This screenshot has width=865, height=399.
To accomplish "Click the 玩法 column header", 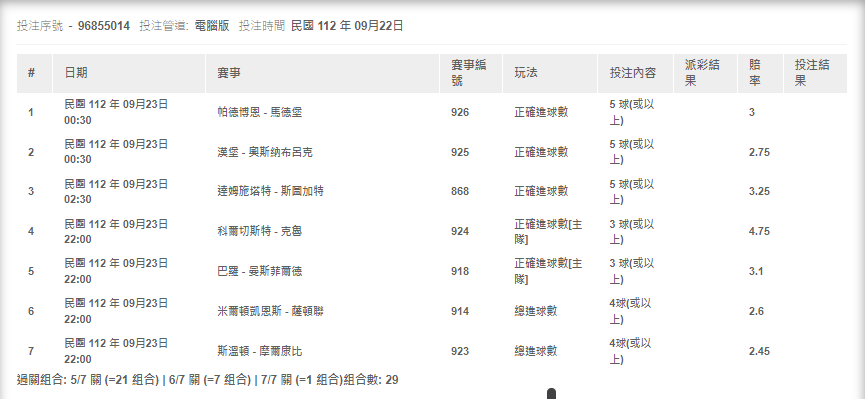I will pyautogui.click(x=526, y=73).
